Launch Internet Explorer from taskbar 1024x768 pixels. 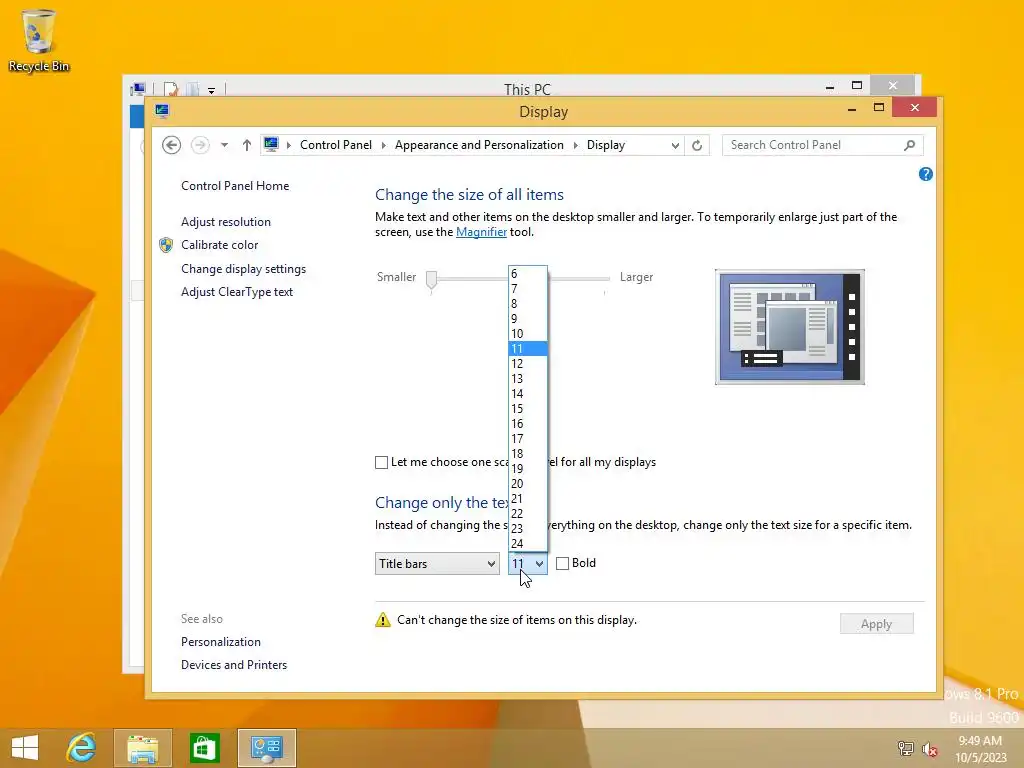tap(82, 748)
